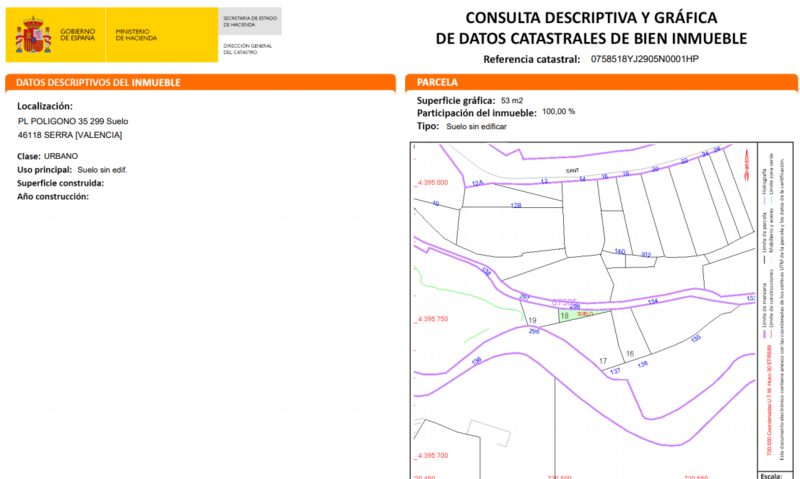Click blue parcel number 12A on map

[478, 183]
